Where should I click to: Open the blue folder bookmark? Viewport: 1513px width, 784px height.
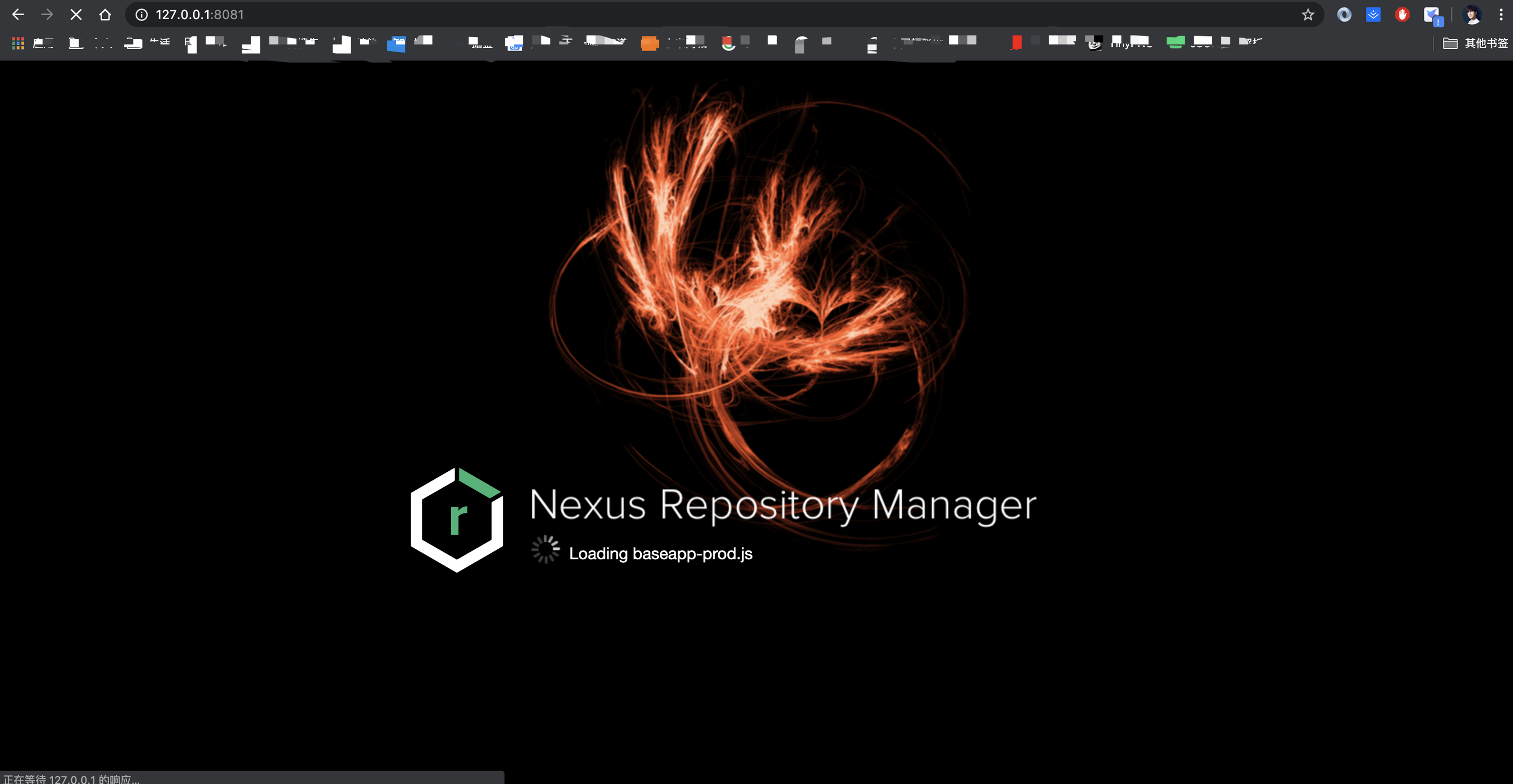(x=396, y=44)
